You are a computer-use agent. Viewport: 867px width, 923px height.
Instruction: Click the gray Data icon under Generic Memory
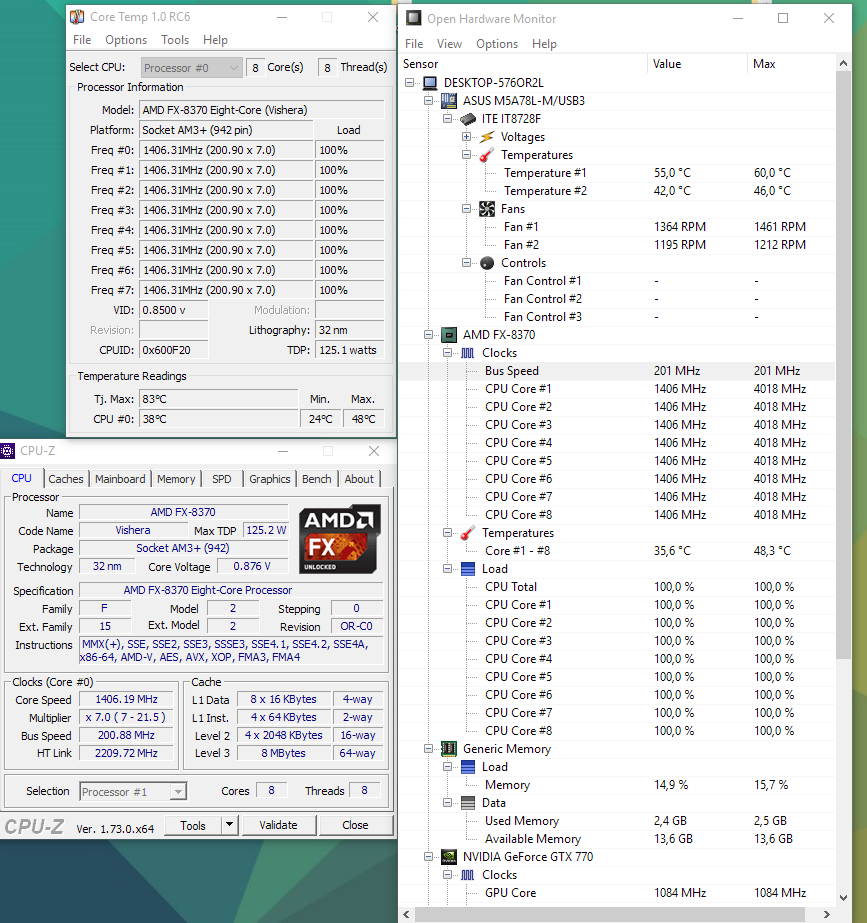coord(468,803)
